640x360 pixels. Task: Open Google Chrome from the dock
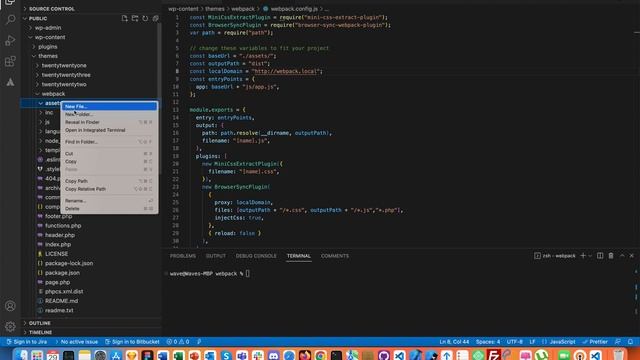[x=320, y=355]
